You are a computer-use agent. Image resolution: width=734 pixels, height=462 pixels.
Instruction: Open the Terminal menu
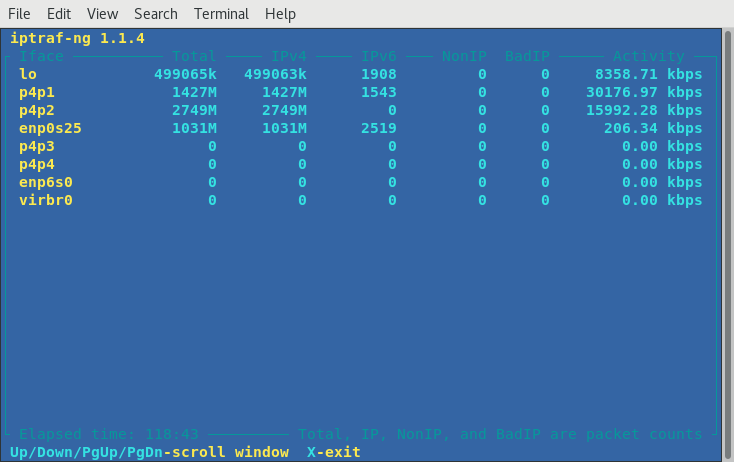point(221,14)
